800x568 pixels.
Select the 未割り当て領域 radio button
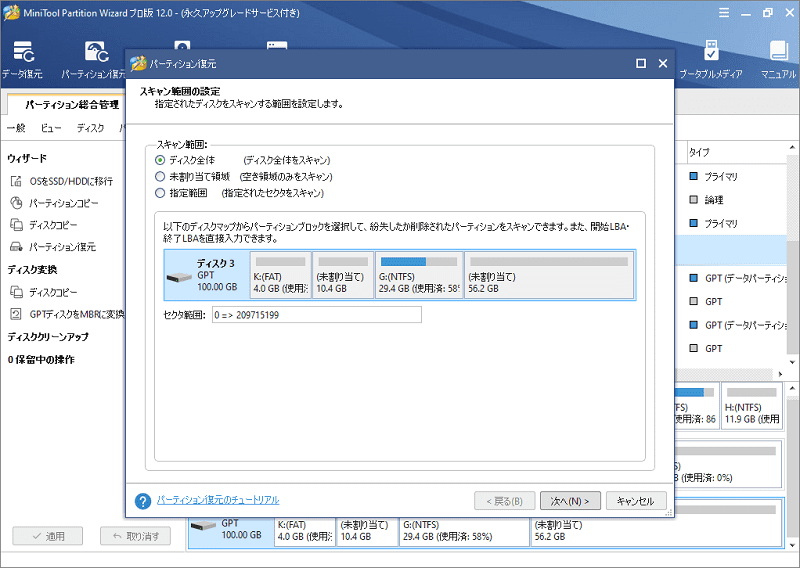160,177
